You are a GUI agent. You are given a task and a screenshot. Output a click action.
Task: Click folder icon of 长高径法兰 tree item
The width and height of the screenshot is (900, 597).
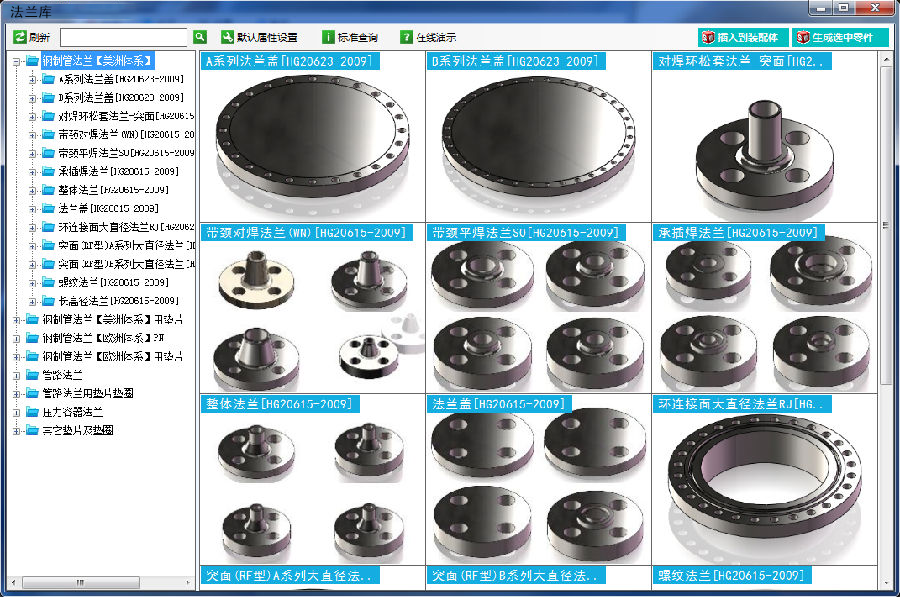(48, 301)
